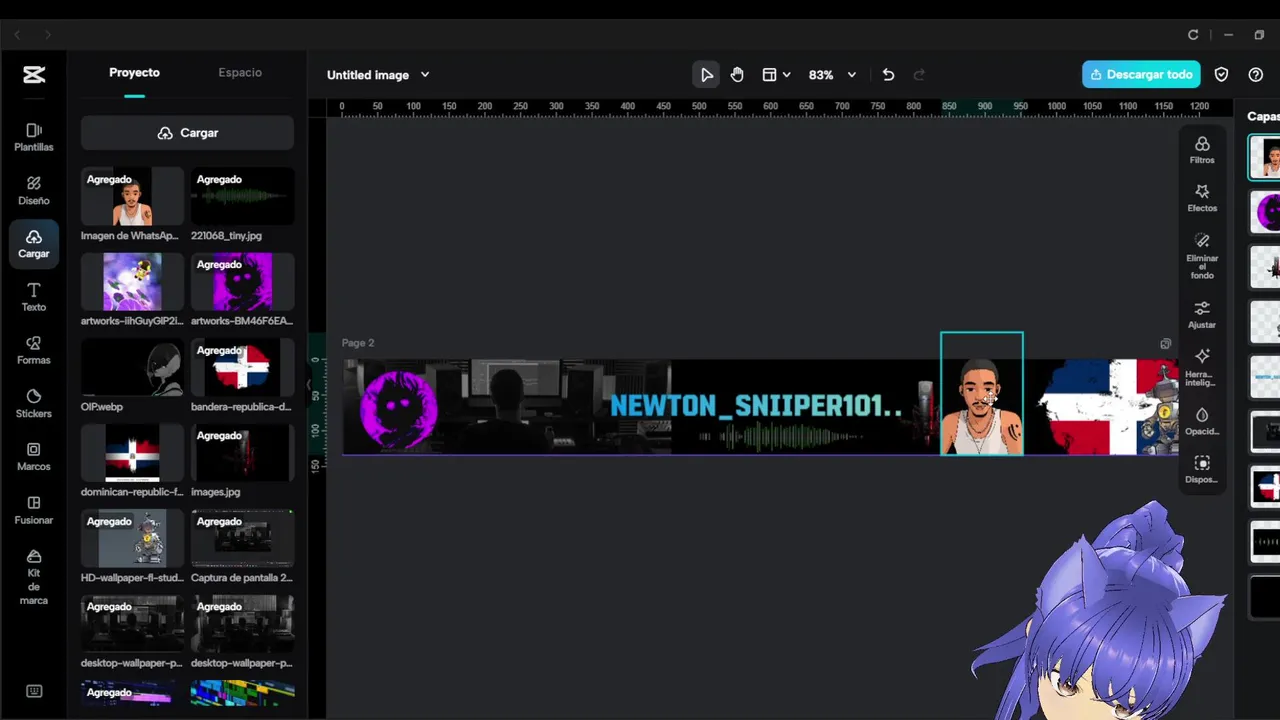Switch to the Espacio tab
The height and width of the screenshot is (720, 1280).
[240, 73]
